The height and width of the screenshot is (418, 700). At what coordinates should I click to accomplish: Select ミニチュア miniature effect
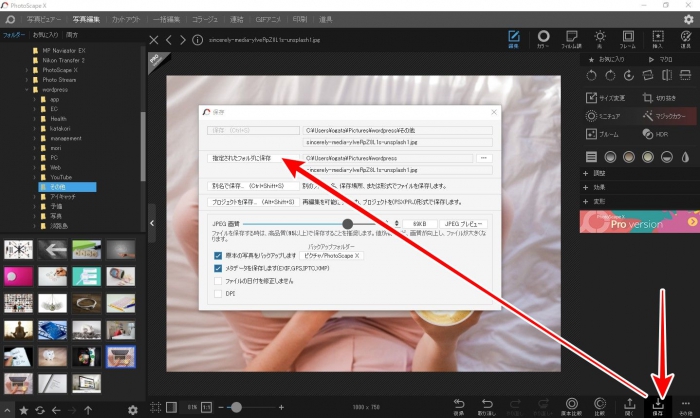603,116
